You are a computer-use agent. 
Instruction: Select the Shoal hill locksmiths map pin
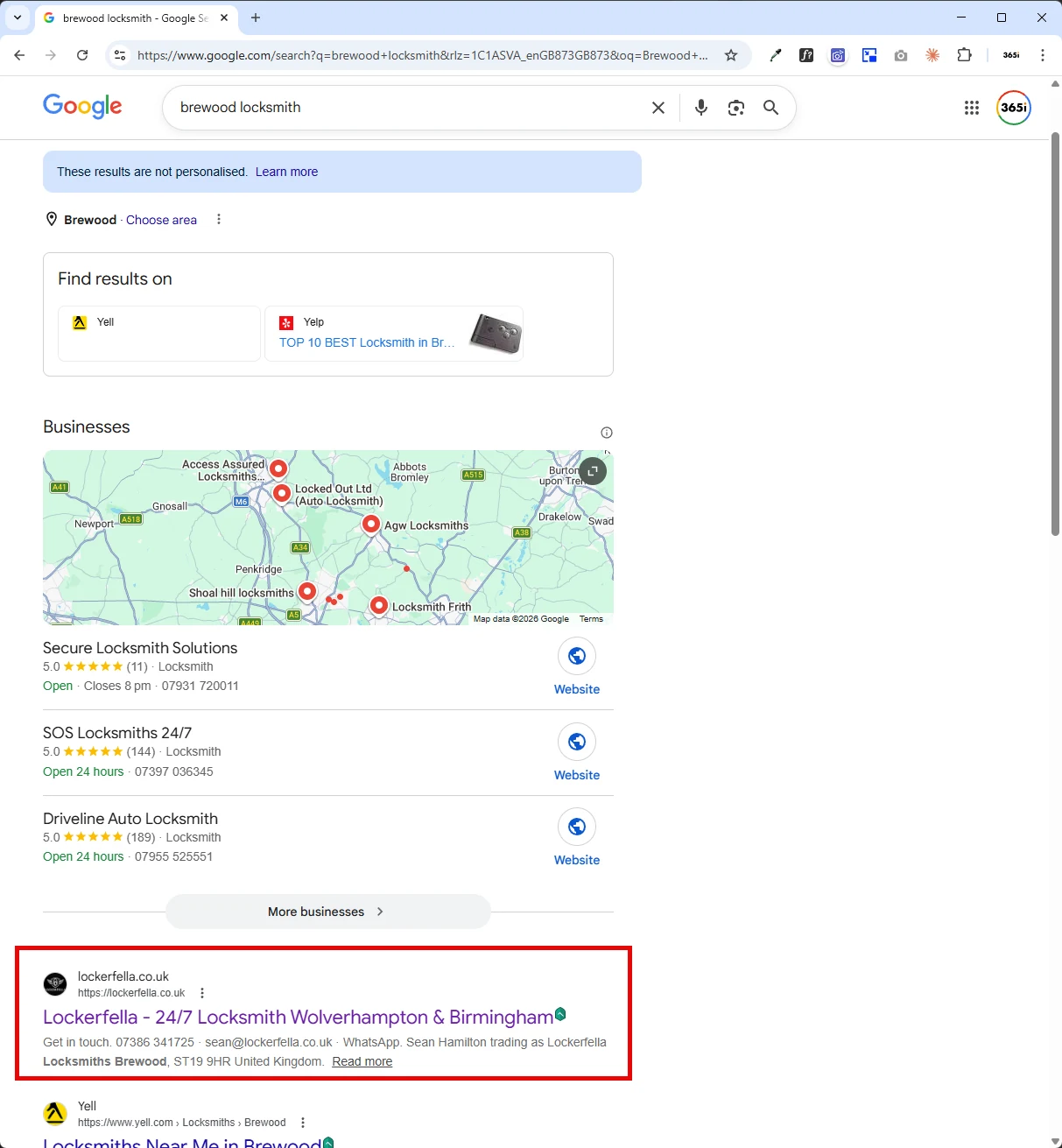307,590
